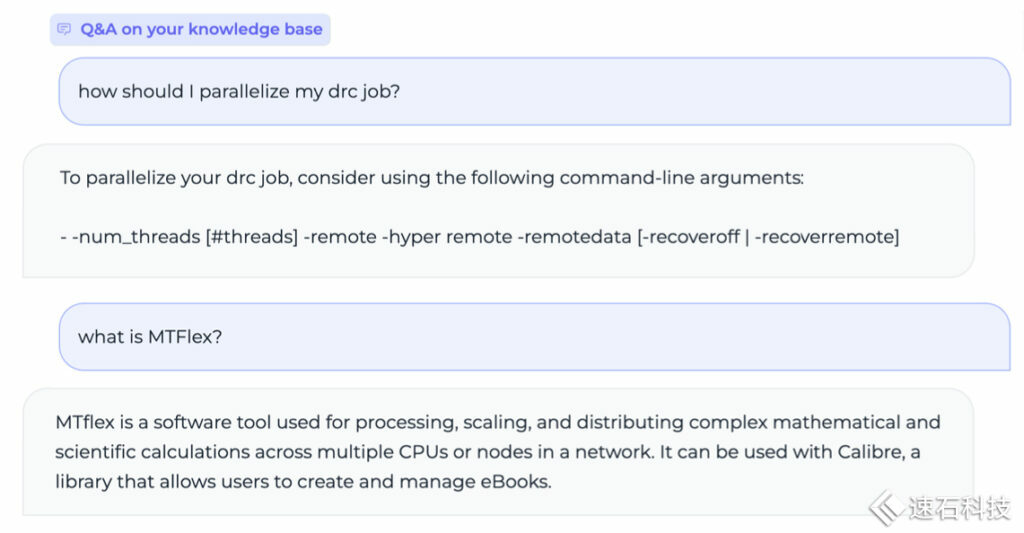Click the "how should I parallelize my drc job?" message

click(239, 91)
